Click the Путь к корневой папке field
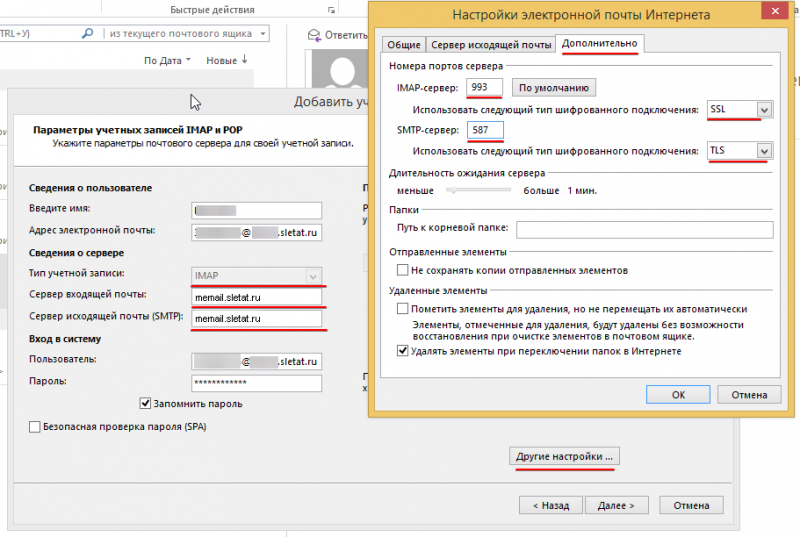Screen dimensions: 800x537 tap(644, 229)
